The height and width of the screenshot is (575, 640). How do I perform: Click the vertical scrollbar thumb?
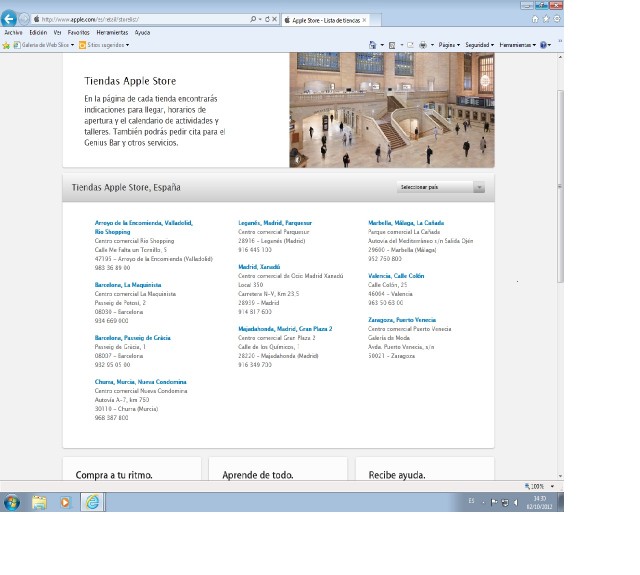pos(560,186)
